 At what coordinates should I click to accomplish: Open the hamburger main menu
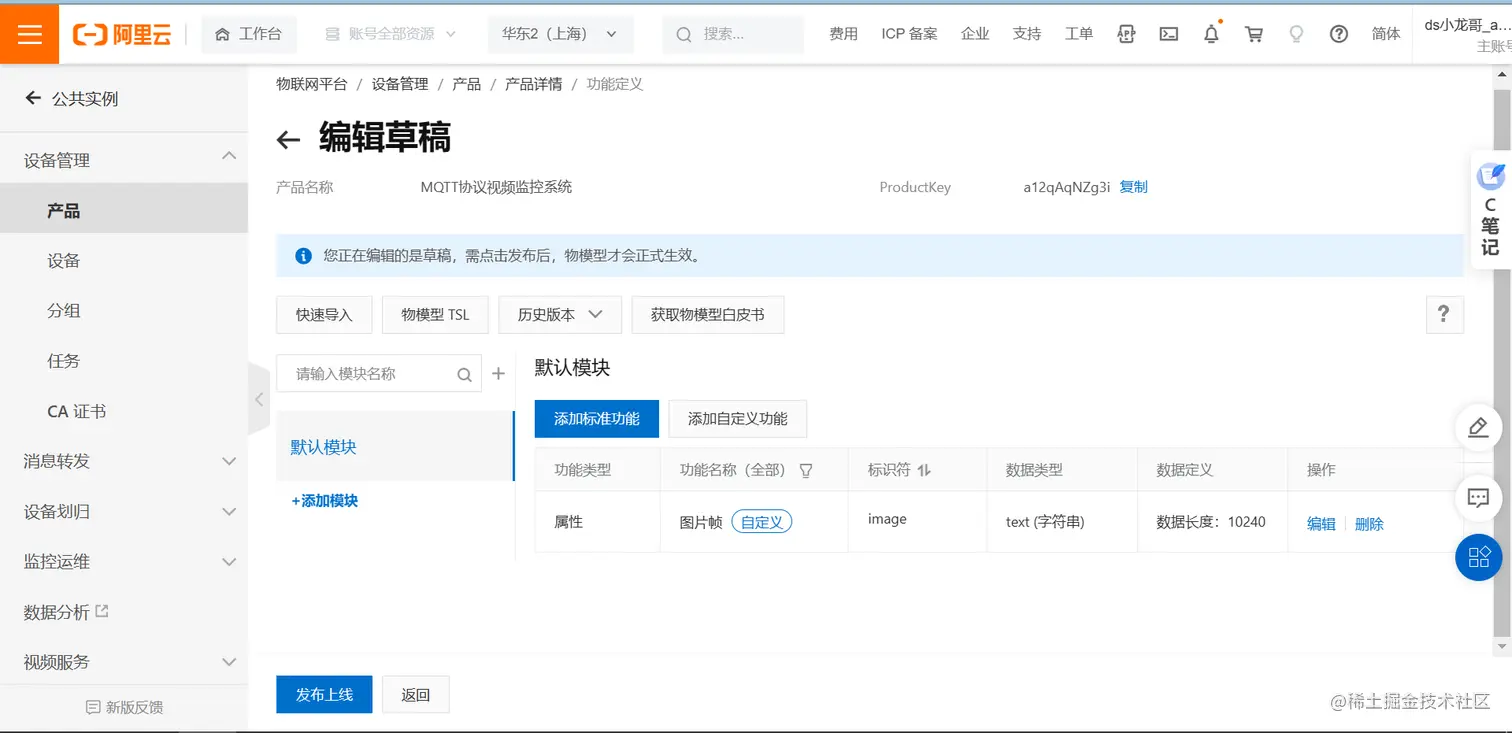(30, 34)
